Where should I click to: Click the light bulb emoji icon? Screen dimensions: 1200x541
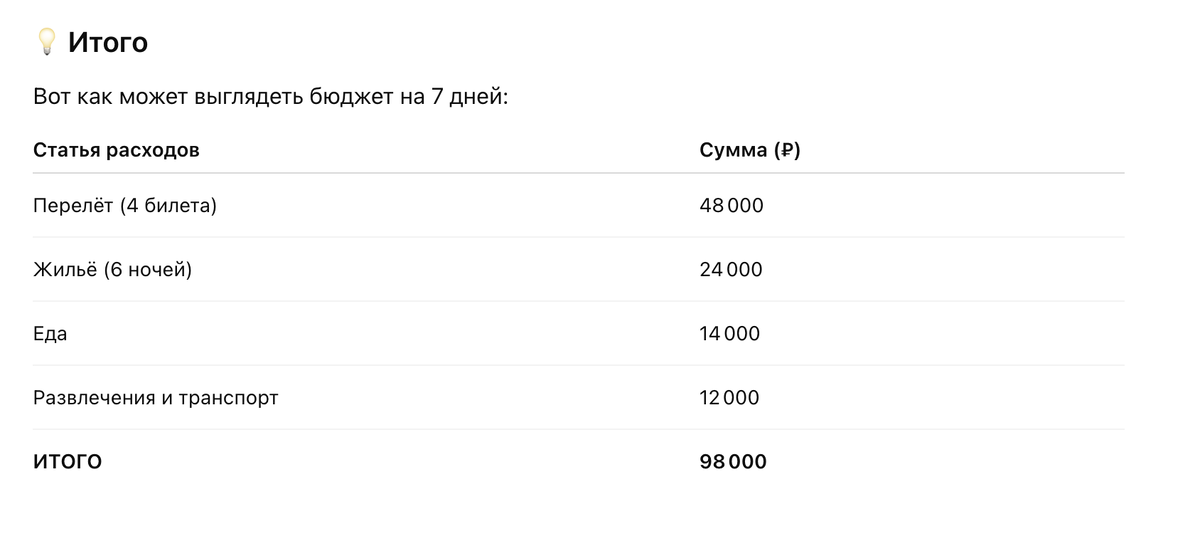click(x=46, y=42)
